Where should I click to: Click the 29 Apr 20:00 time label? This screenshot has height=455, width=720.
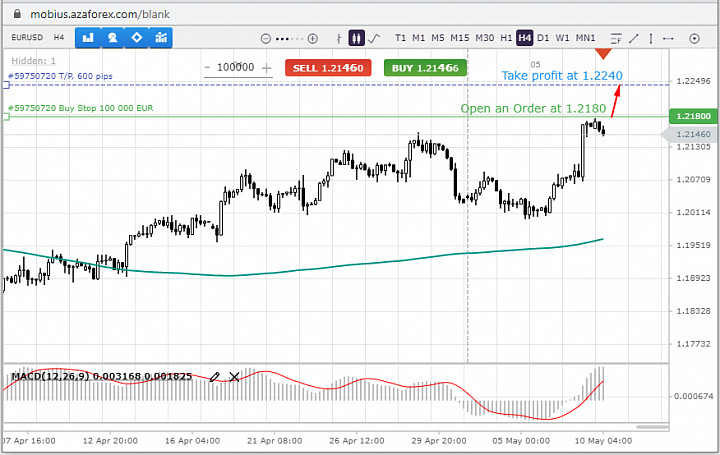click(439, 441)
